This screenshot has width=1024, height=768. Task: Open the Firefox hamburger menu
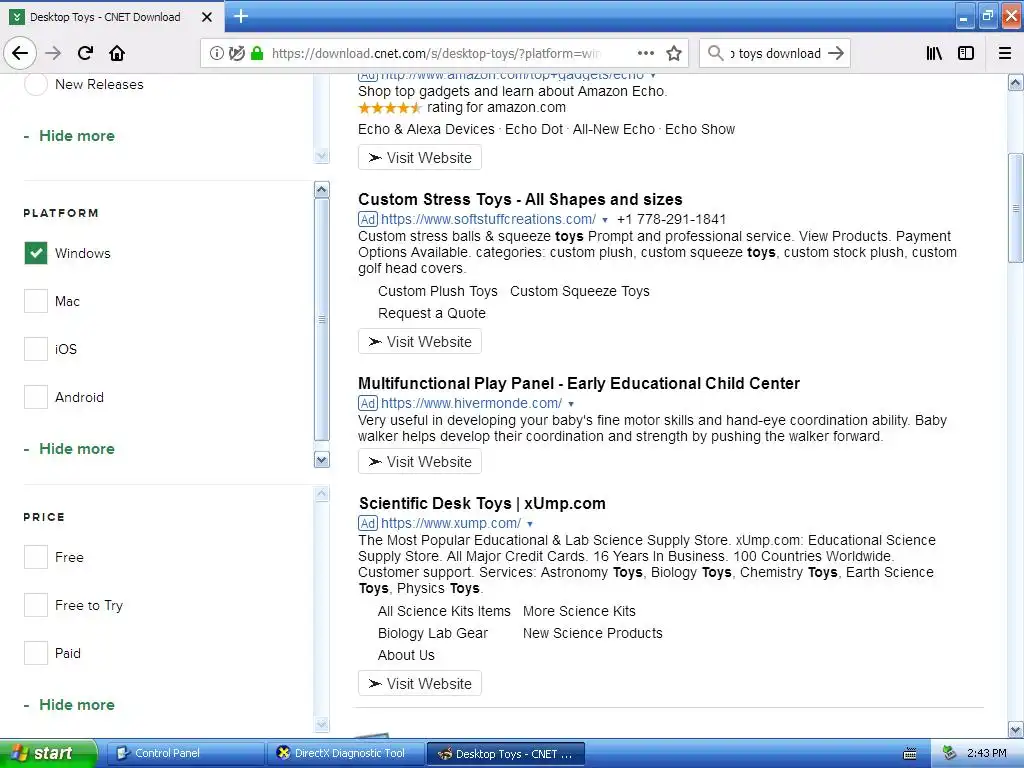(1005, 53)
